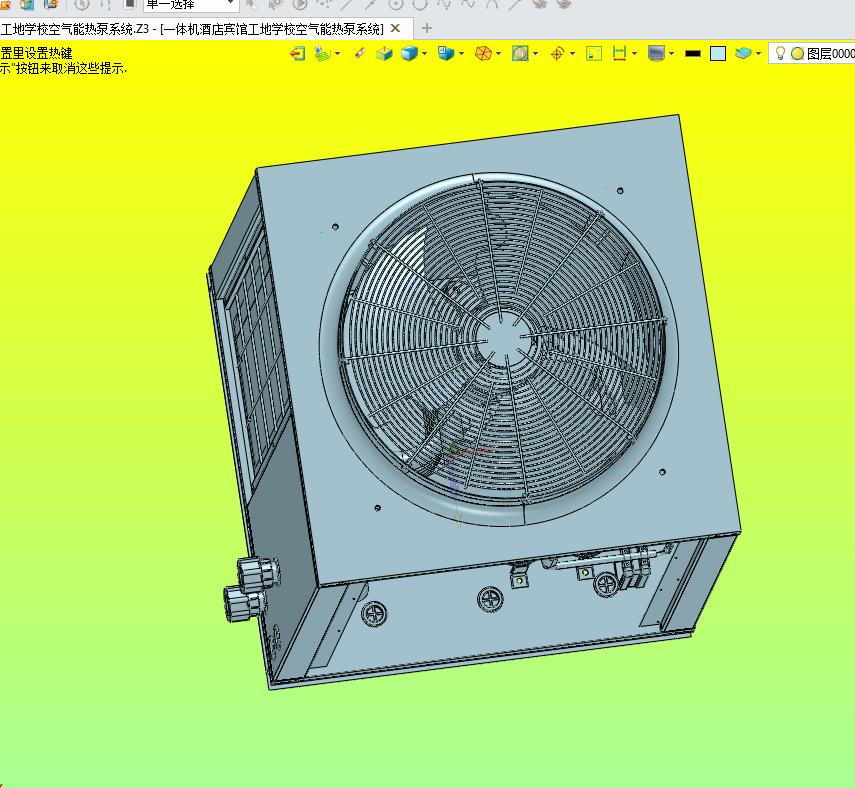Click the Exit icon with red arrow

tap(298, 53)
